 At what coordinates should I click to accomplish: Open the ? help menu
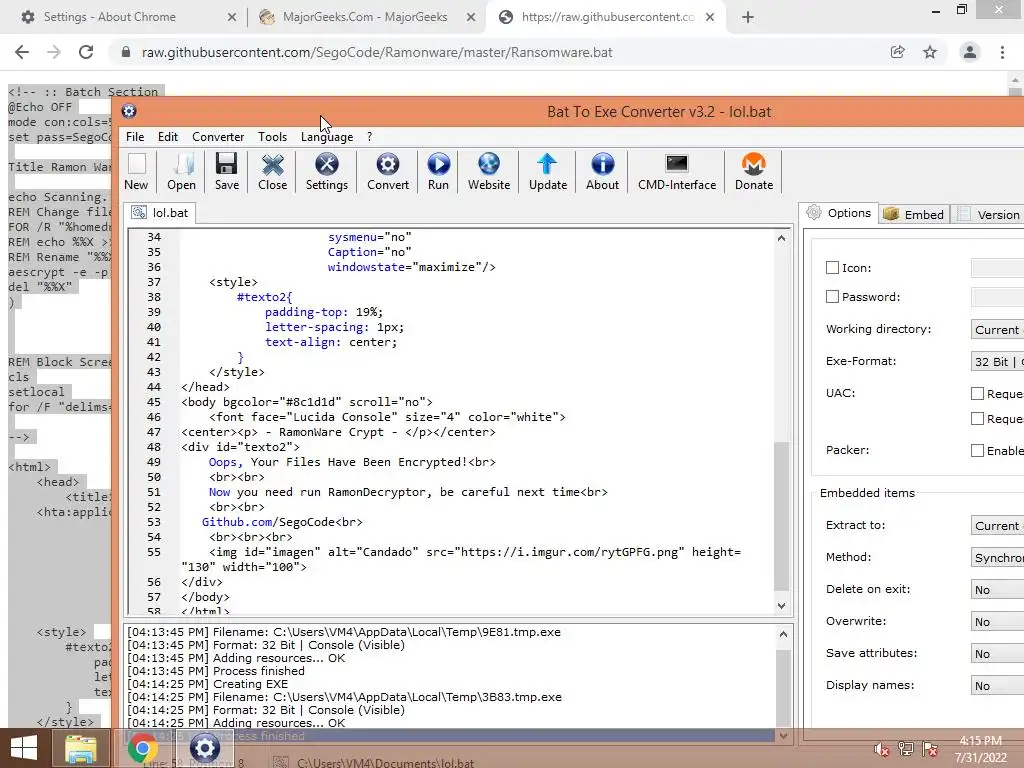pos(370,136)
